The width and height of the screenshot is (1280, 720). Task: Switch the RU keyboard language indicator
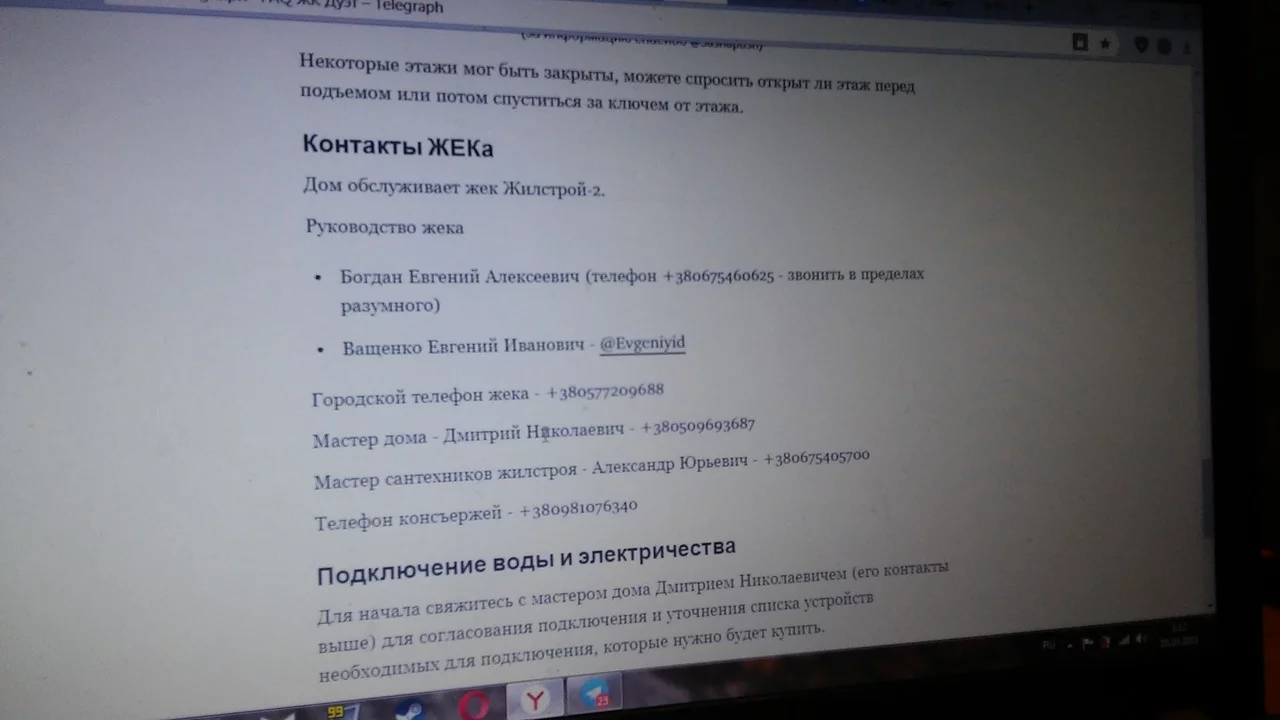coord(1049,646)
